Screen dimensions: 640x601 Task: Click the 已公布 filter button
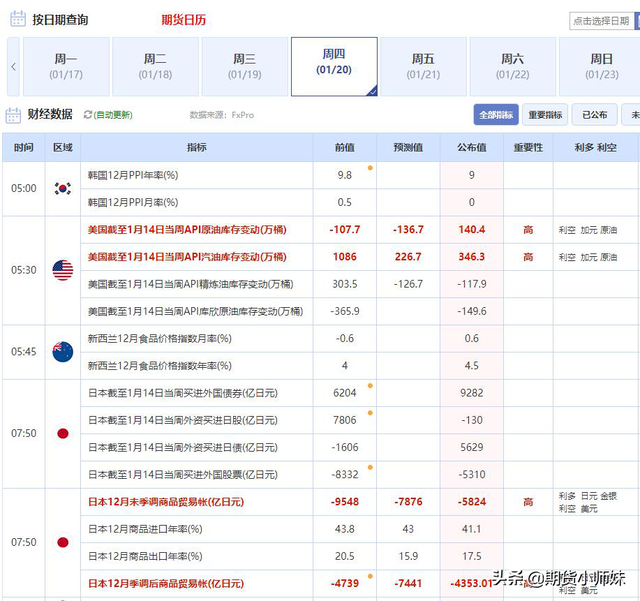[x=594, y=115]
